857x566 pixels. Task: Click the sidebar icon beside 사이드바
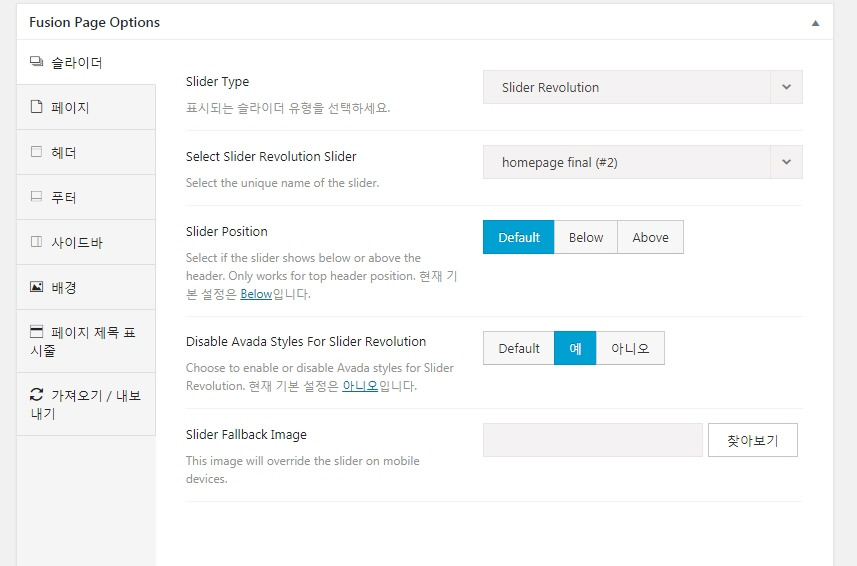coord(36,242)
